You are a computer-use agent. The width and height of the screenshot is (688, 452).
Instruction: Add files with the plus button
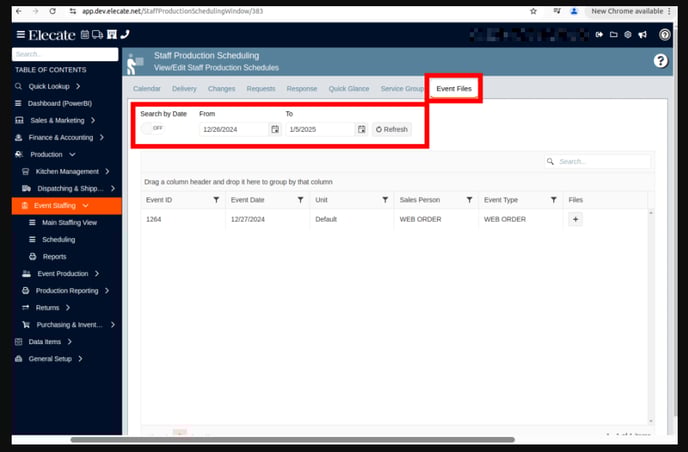tap(575, 219)
